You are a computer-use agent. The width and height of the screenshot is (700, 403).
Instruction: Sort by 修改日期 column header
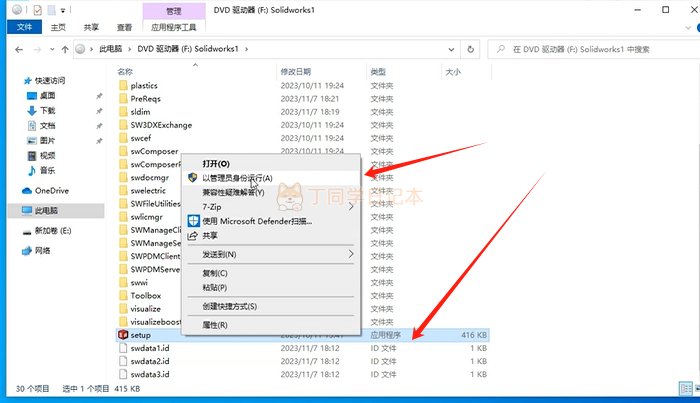pos(296,71)
